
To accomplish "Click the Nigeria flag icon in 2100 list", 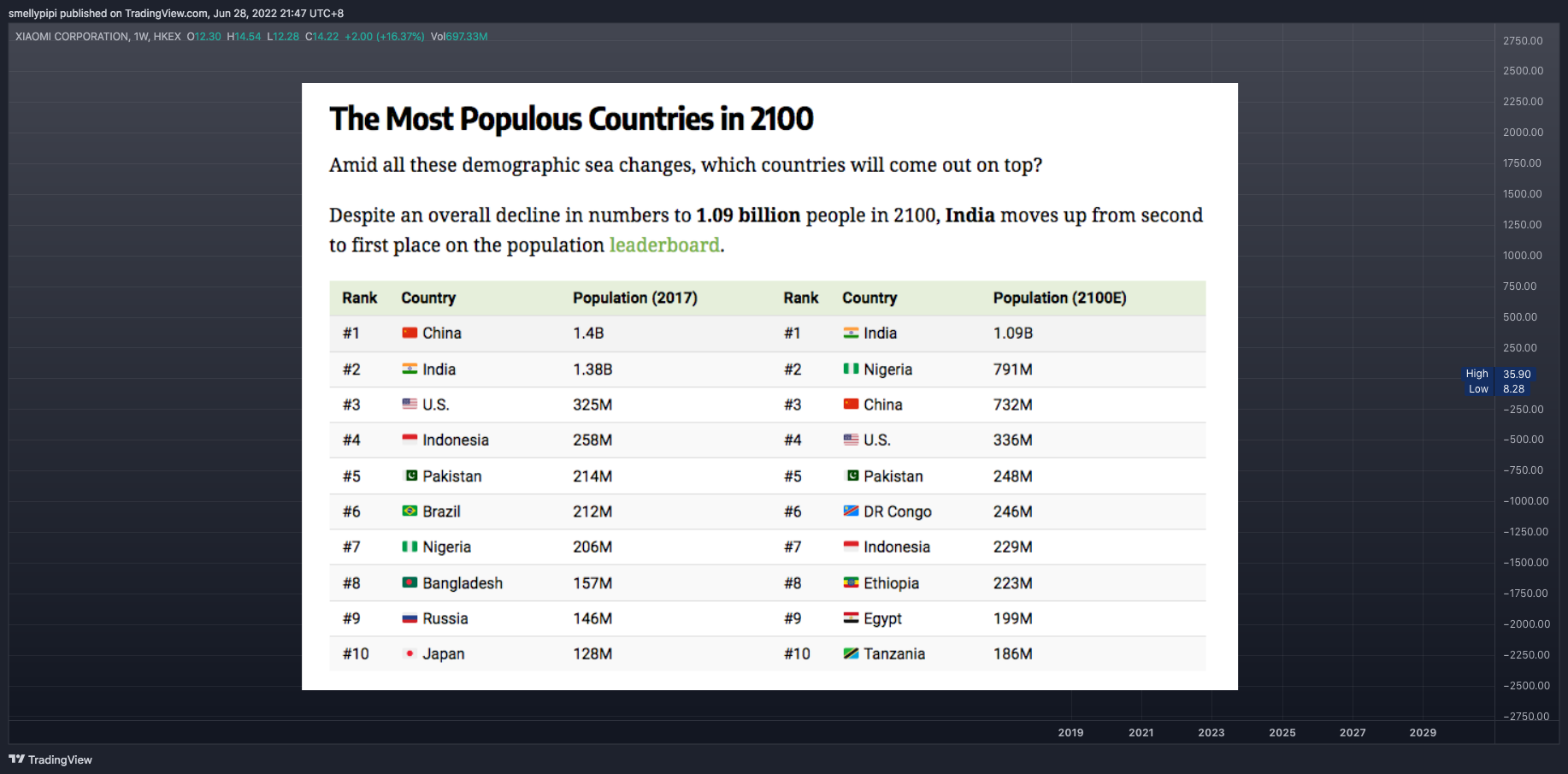I will [x=851, y=369].
